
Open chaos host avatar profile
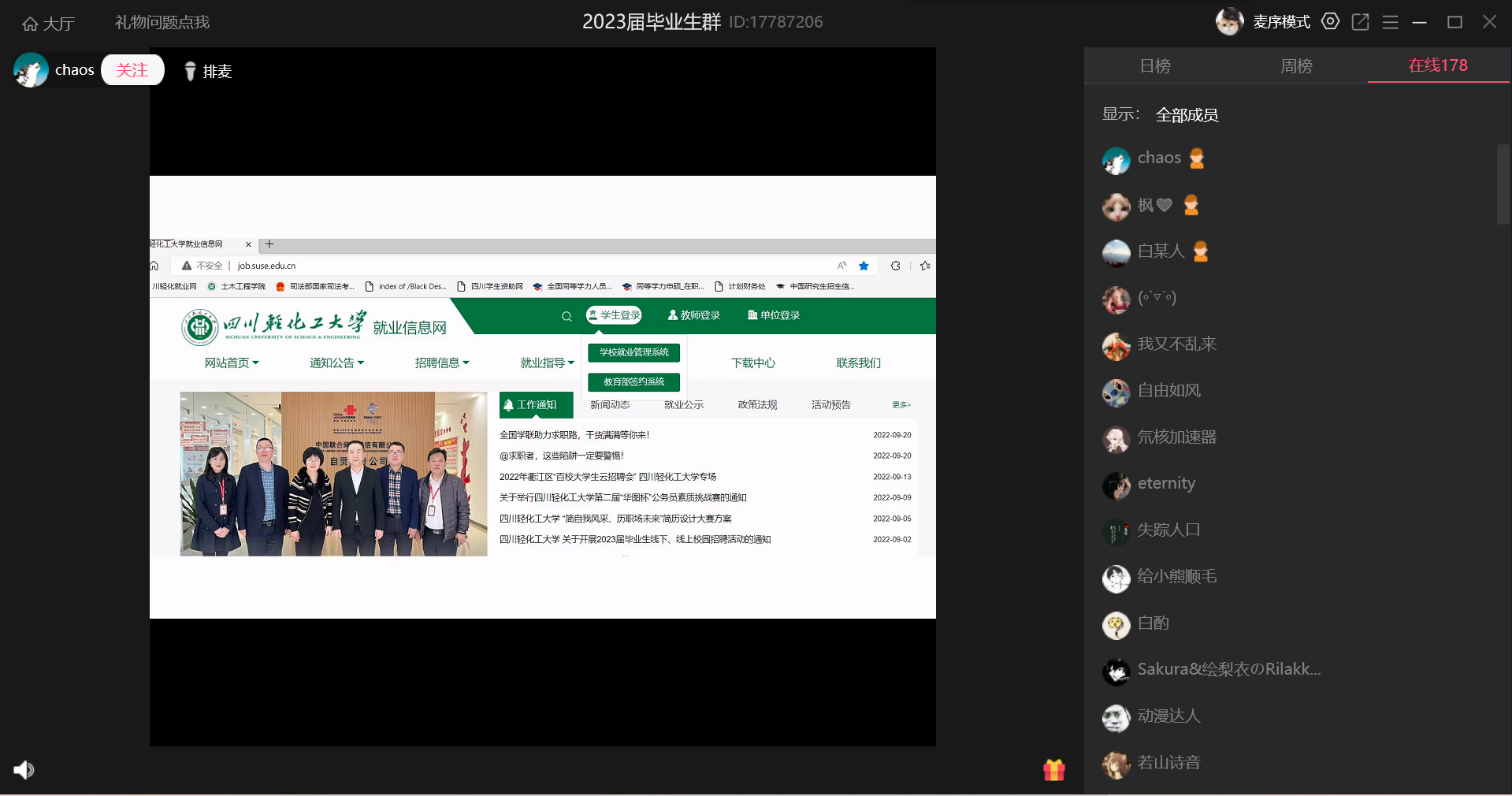pyautogui.click(x=31, y=70)
